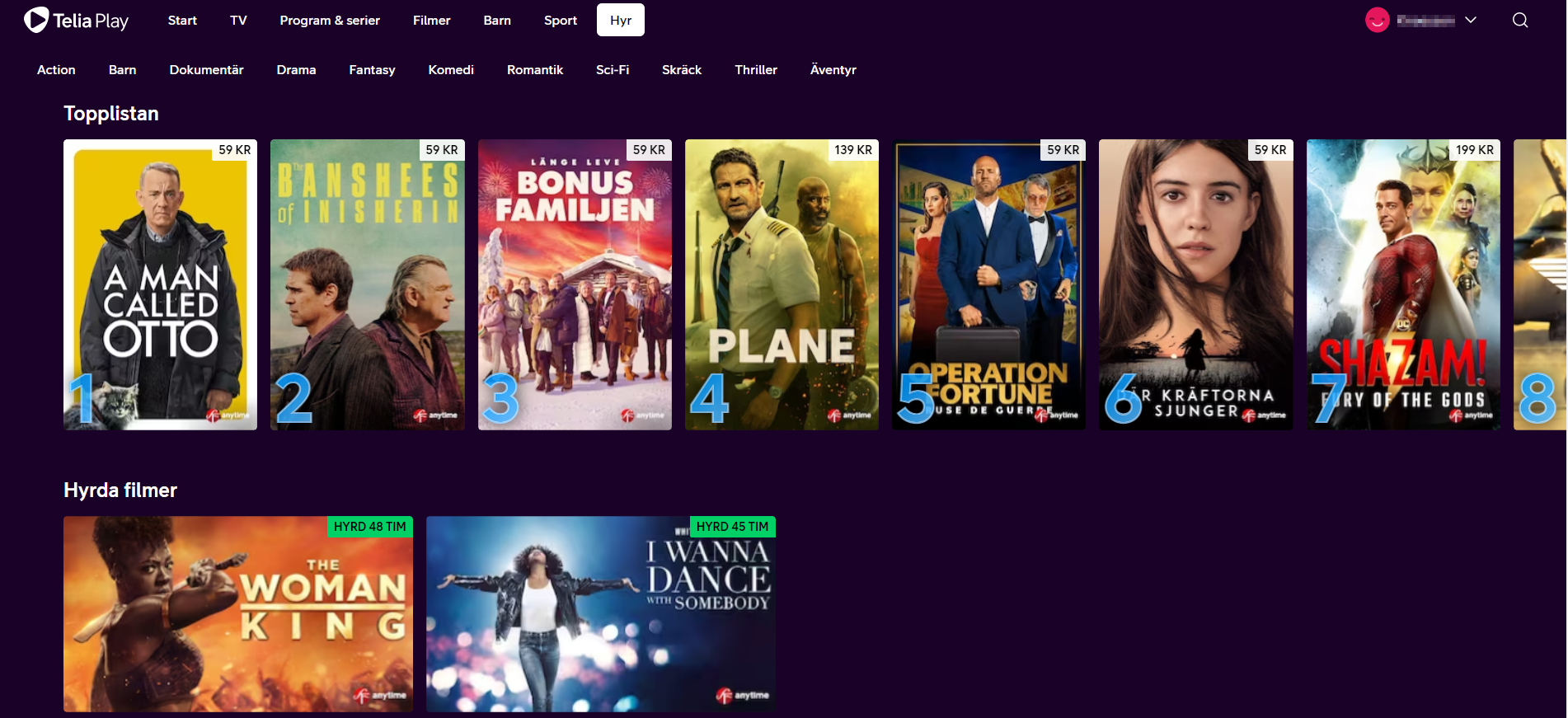1568x718 pixels.
Task: Choose Operation Fortune movie poster
Action: click(988, 284)
